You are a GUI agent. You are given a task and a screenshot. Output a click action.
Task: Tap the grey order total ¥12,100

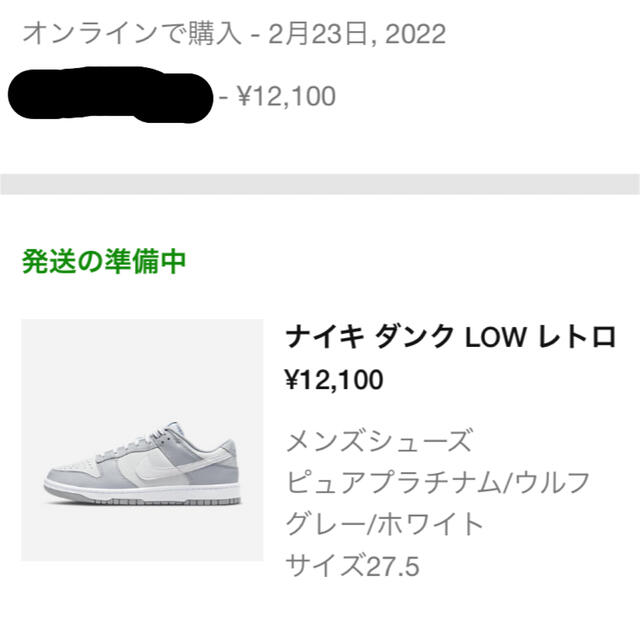287,96
